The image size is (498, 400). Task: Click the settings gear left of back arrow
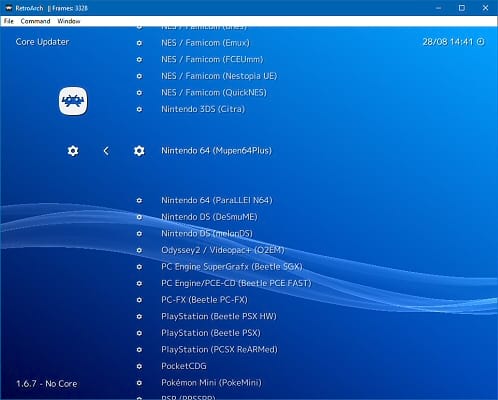73,151
